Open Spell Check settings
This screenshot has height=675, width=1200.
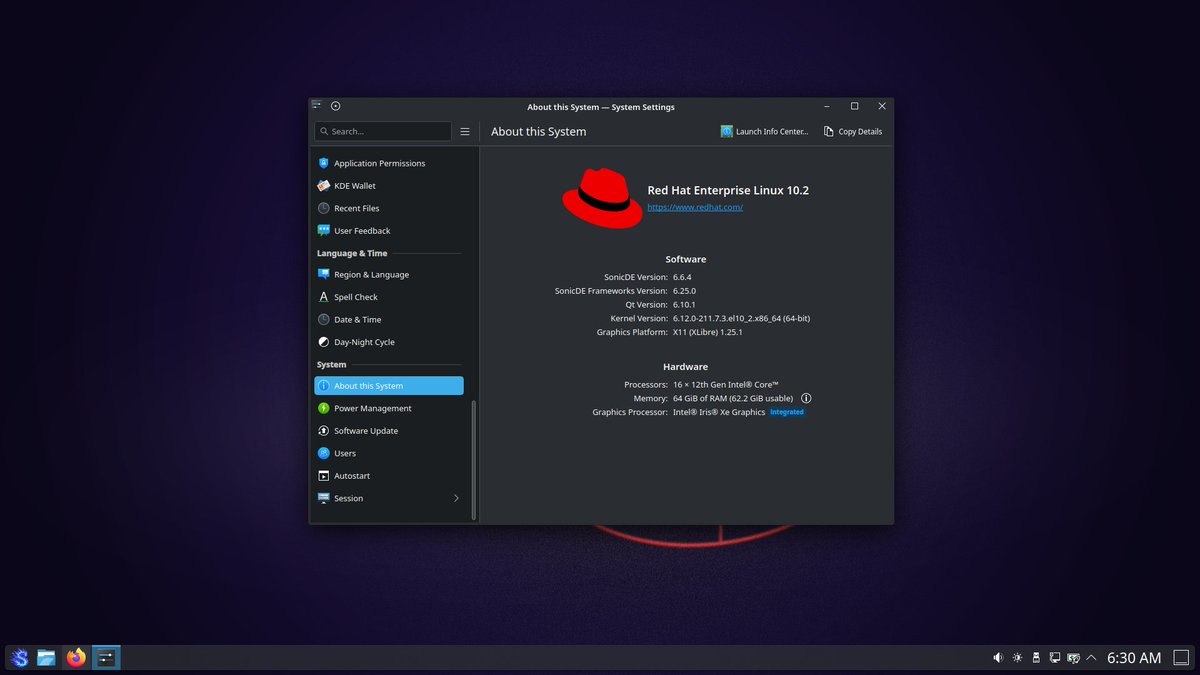point(388,297)
